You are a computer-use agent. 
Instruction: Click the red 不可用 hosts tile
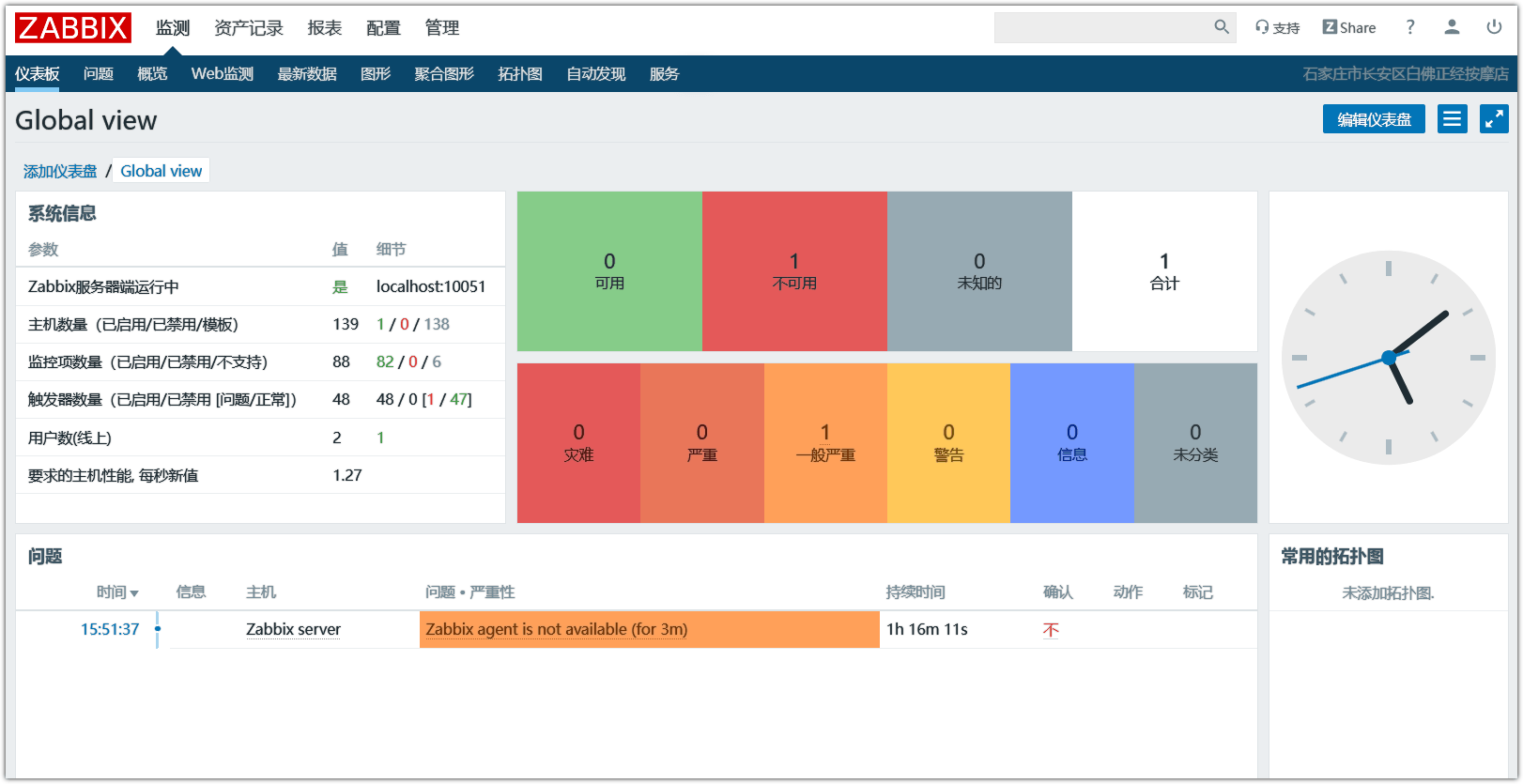794,271
